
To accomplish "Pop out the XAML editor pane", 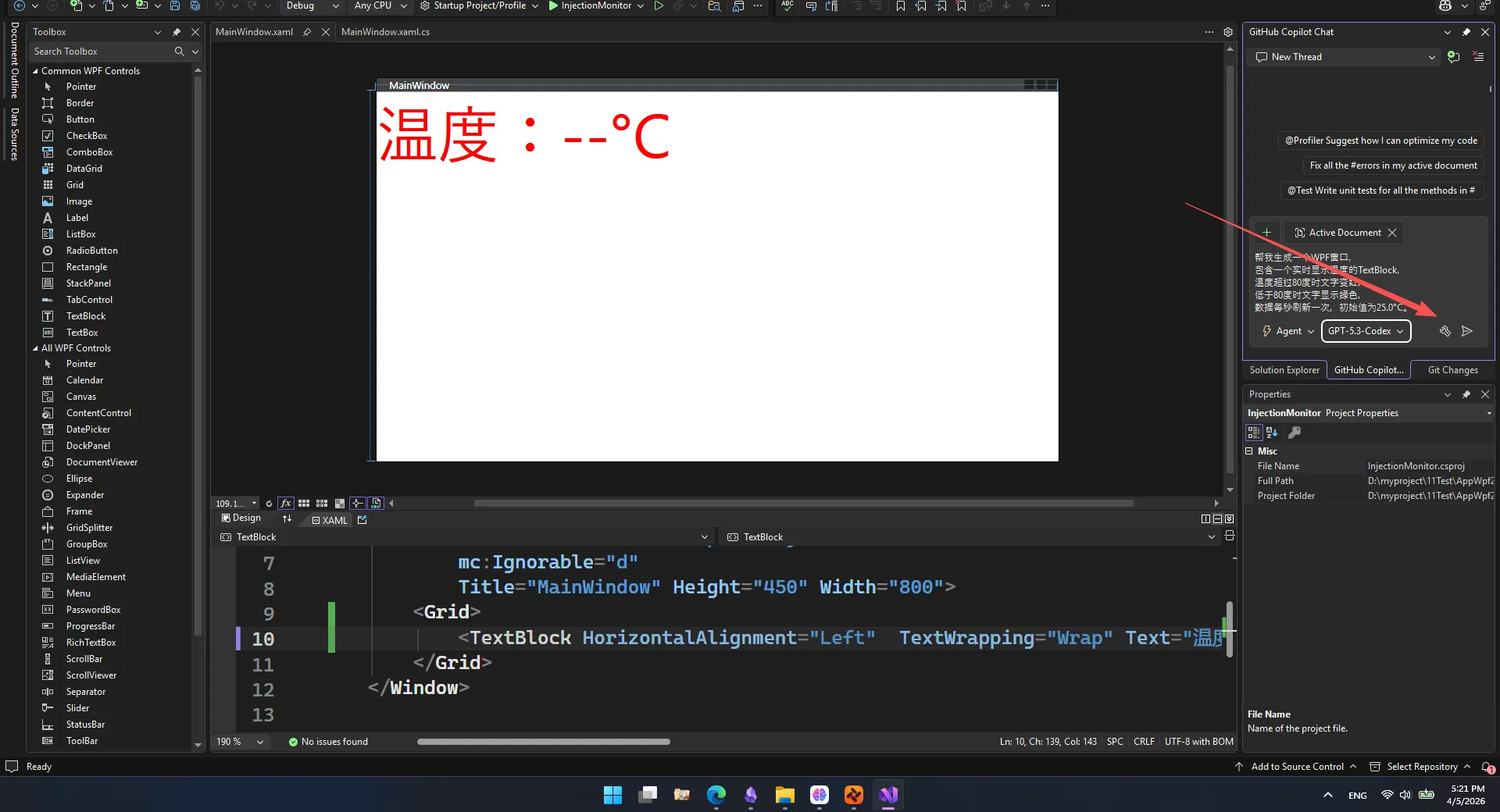I will 362,520.
